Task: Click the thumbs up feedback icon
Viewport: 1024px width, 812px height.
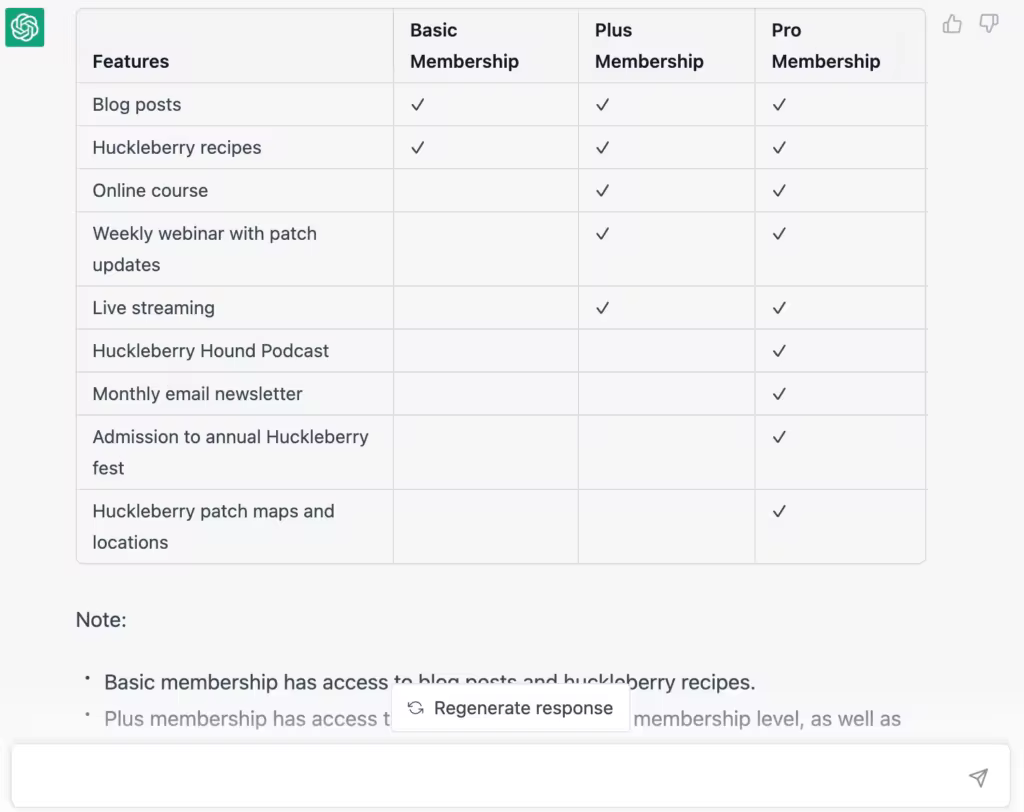Action: click(952, 24)
